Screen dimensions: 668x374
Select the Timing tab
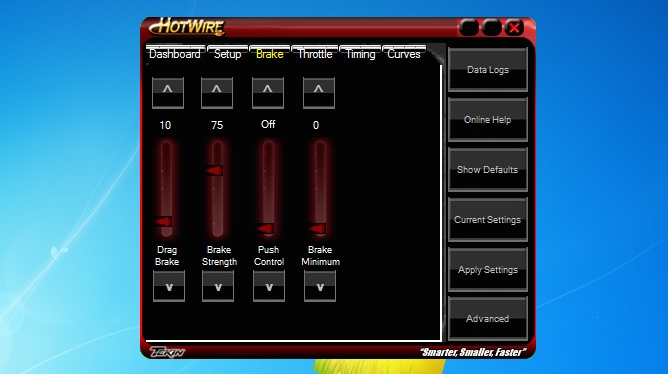[x=360, y=54]
